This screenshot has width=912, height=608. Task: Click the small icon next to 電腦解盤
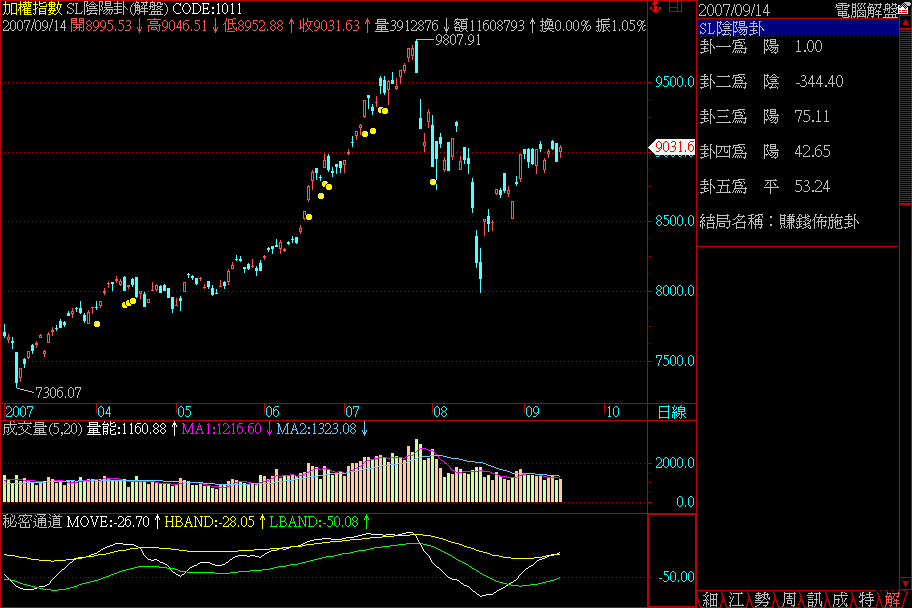pyautogui.click(x=903, y=10)
